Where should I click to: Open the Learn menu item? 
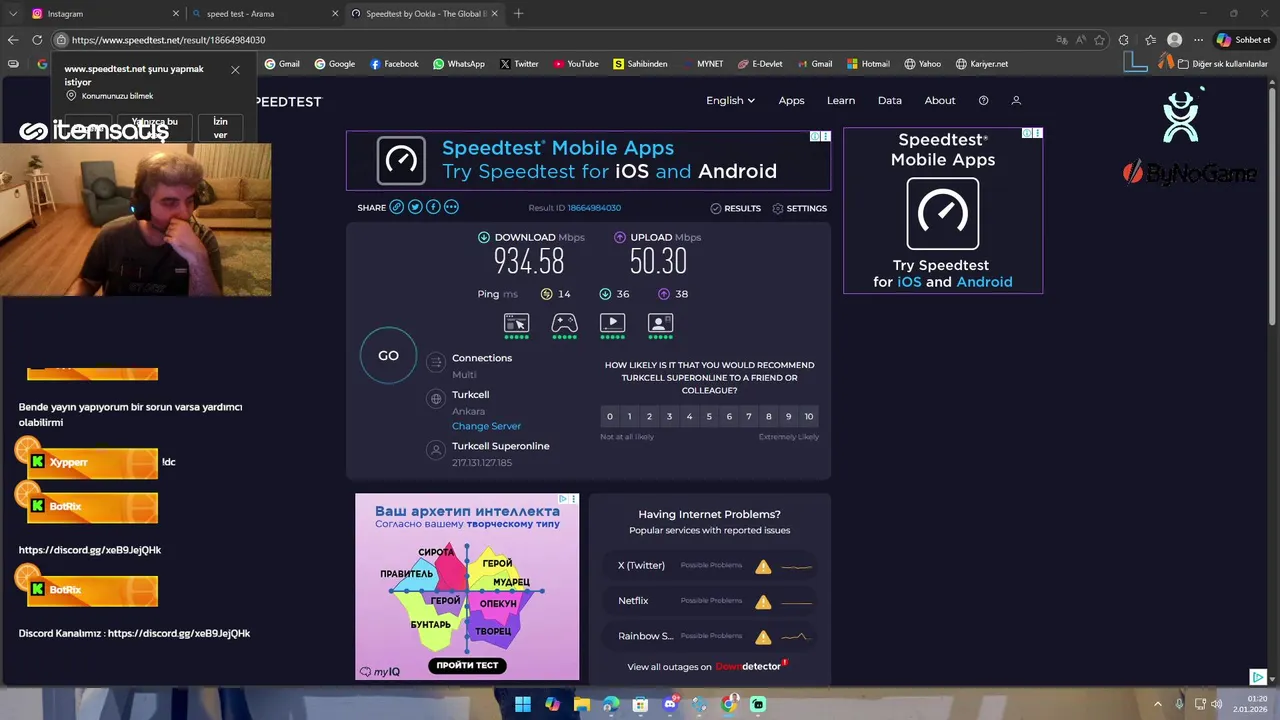click(841, 100)
